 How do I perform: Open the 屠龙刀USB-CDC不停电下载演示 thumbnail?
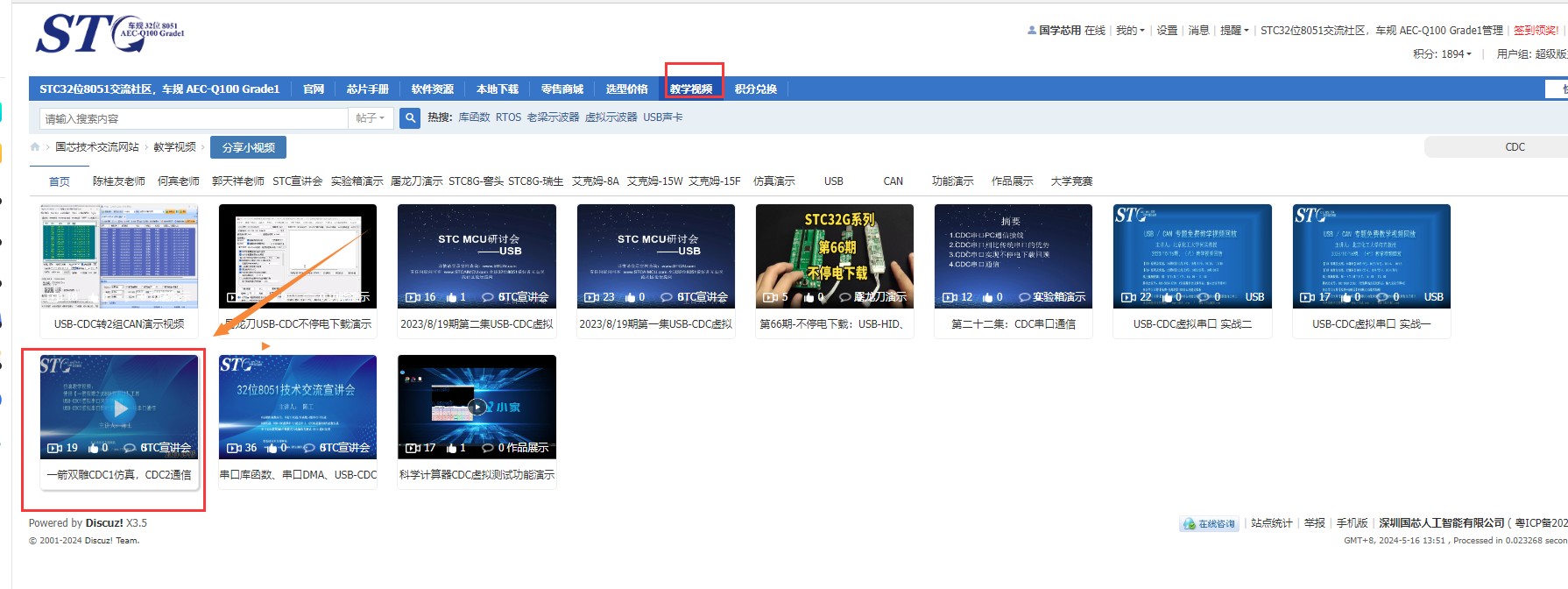pos(298,256)
